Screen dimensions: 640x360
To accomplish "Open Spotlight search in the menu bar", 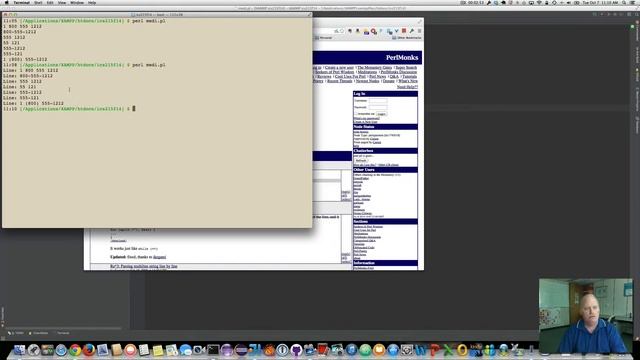I will point(624,2).
